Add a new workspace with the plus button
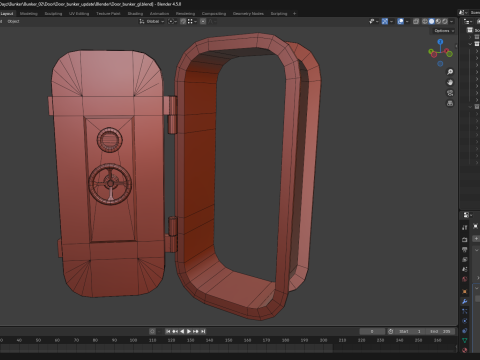This screenshot has height=360, width=480. click(x=294, y=14)
